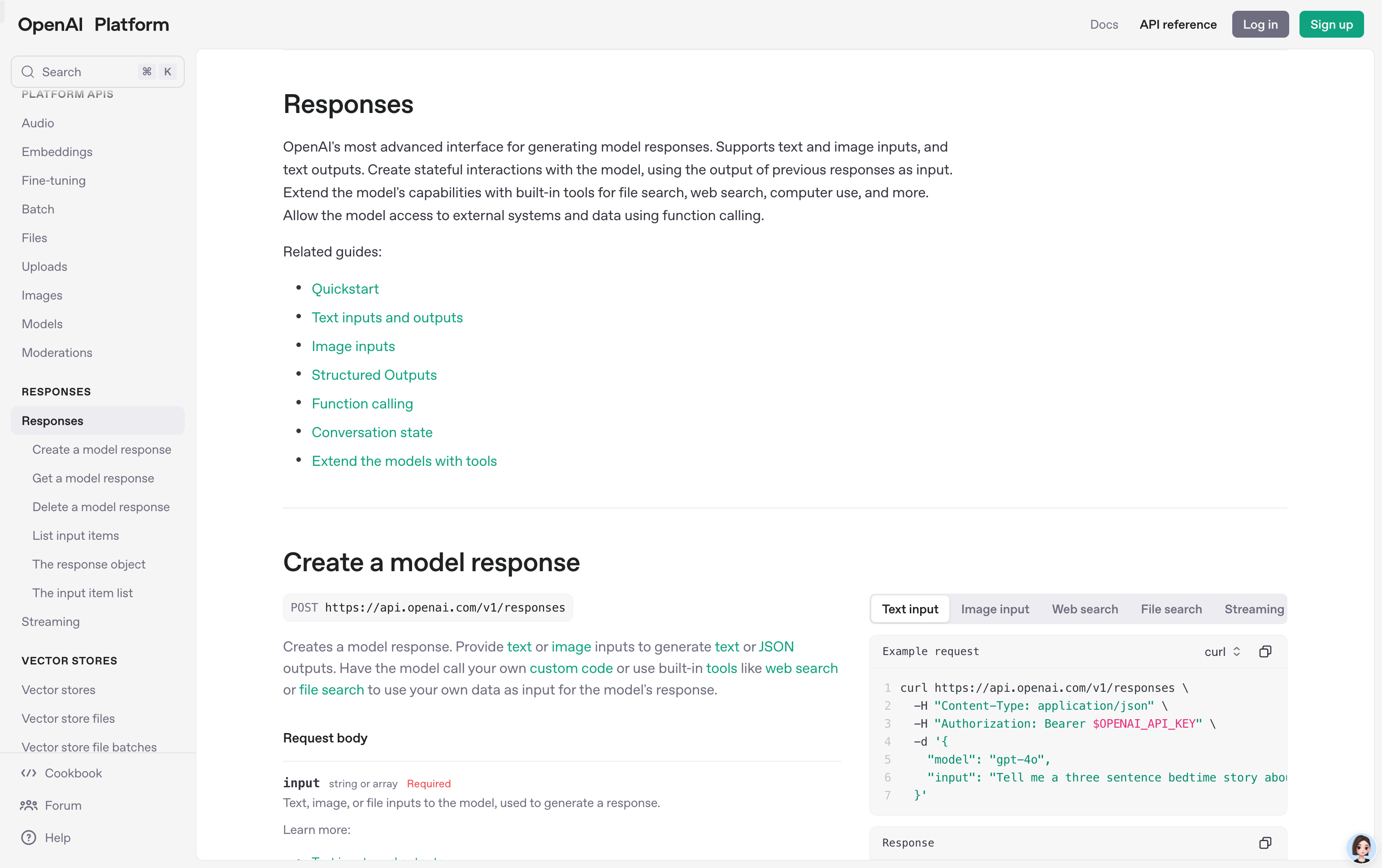Viewport: 1382px width, 868px height.
Task: Open Moderations in the sidebar
Action: (x=57, y=352)
